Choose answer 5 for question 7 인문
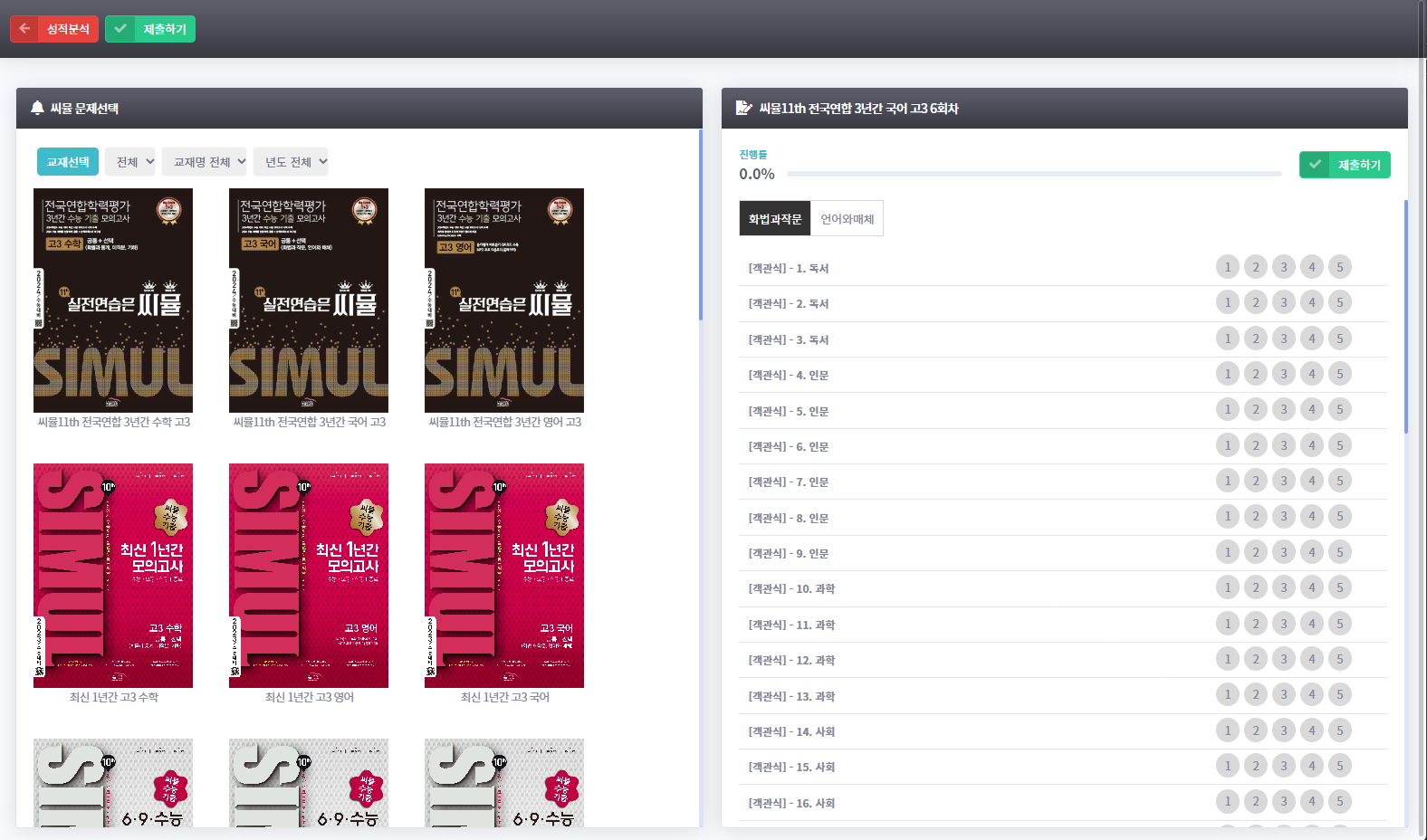This screenshot has width=1427, height=840. [1340, 481]
